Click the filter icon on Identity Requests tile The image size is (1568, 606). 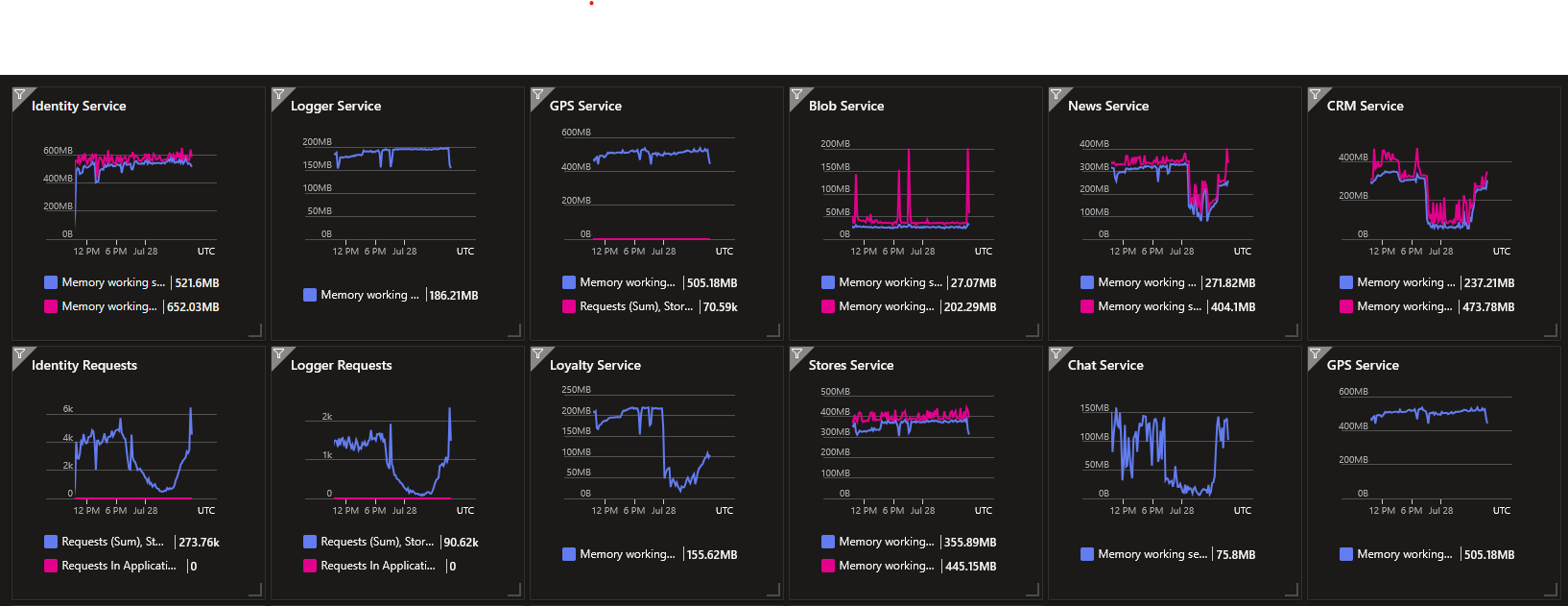tap(18, 353)
